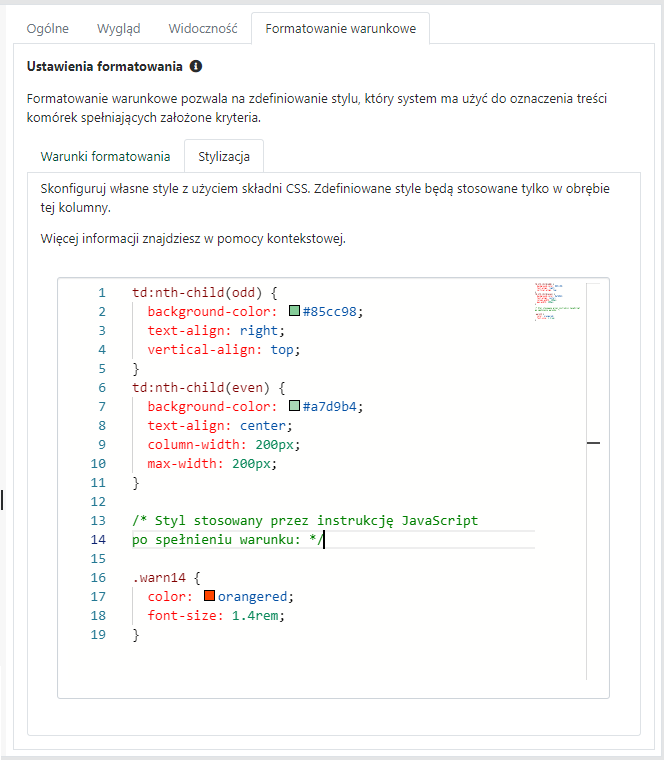
Task: Click the orangered color swatch
Action: pos(209,596)
